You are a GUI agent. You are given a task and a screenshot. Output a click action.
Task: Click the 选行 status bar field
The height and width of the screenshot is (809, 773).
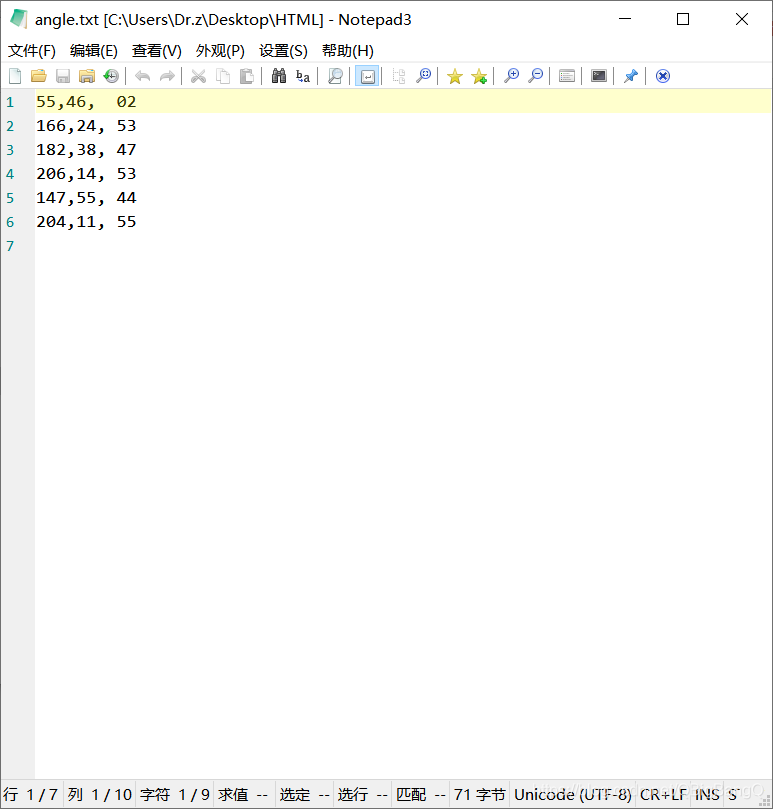click(362, 795)
